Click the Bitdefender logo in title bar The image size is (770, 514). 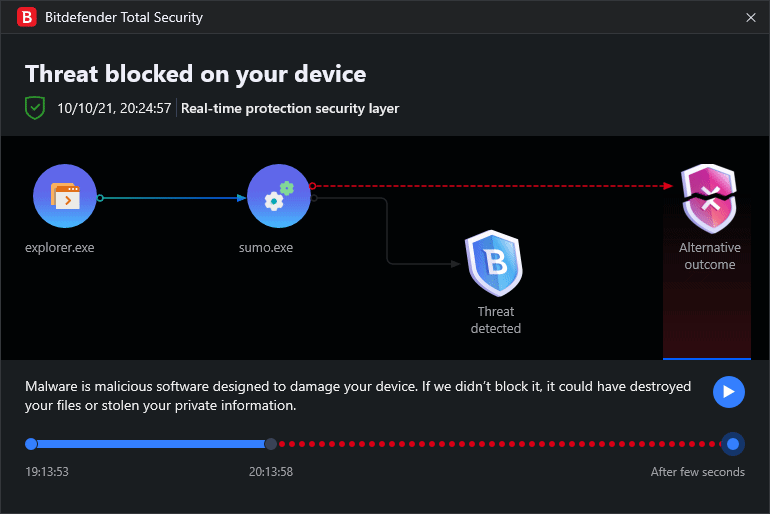tap(28, 17)
